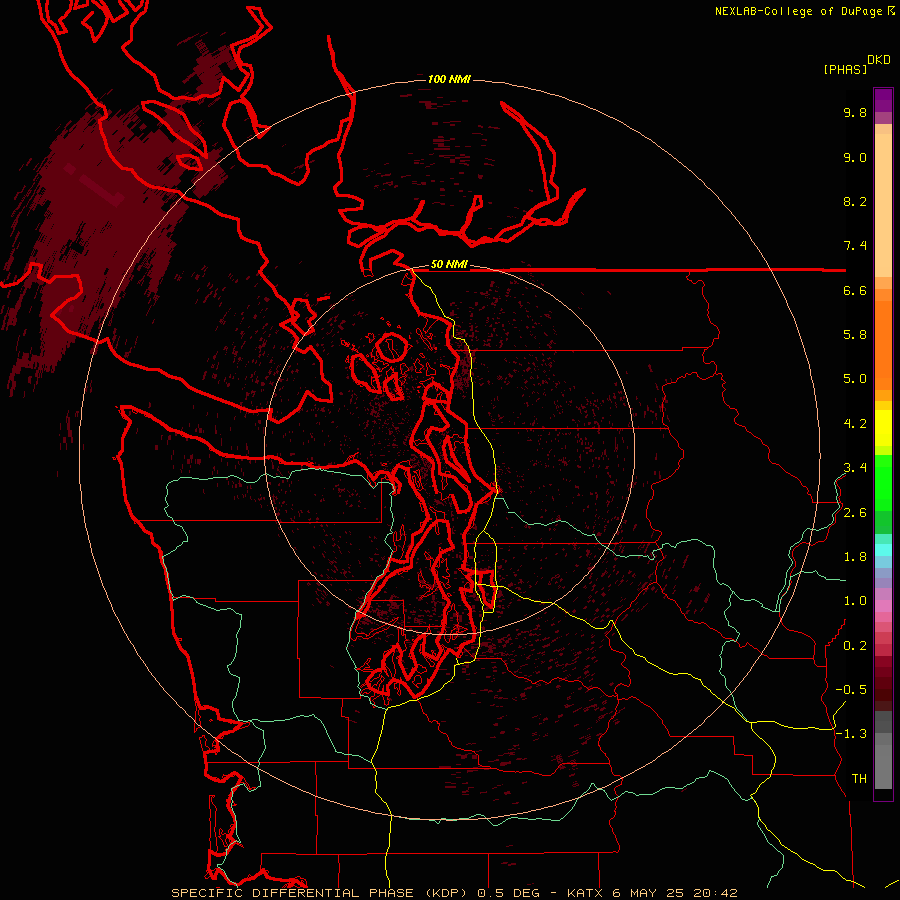Click the [PHAS] legend header

(x=845, y=69)
